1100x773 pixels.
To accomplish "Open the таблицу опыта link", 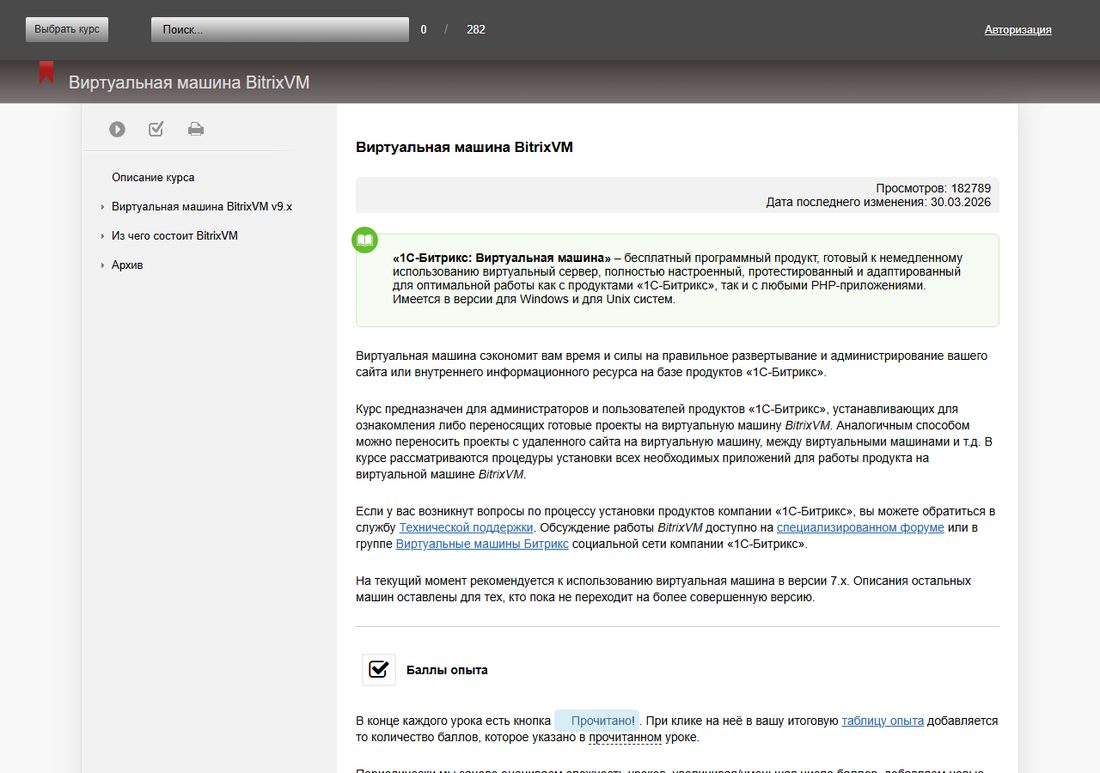I will coord(883,720).
